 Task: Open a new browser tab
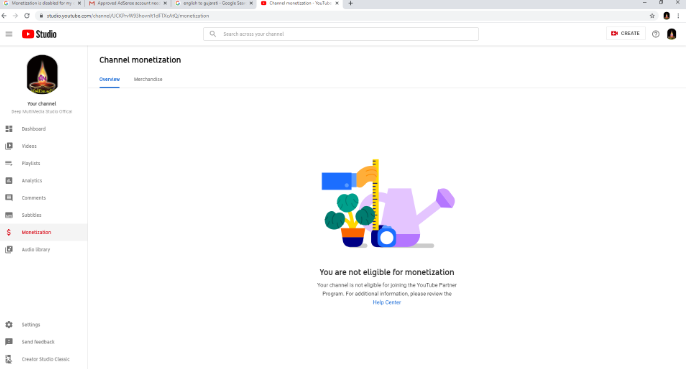coord(350,3)
